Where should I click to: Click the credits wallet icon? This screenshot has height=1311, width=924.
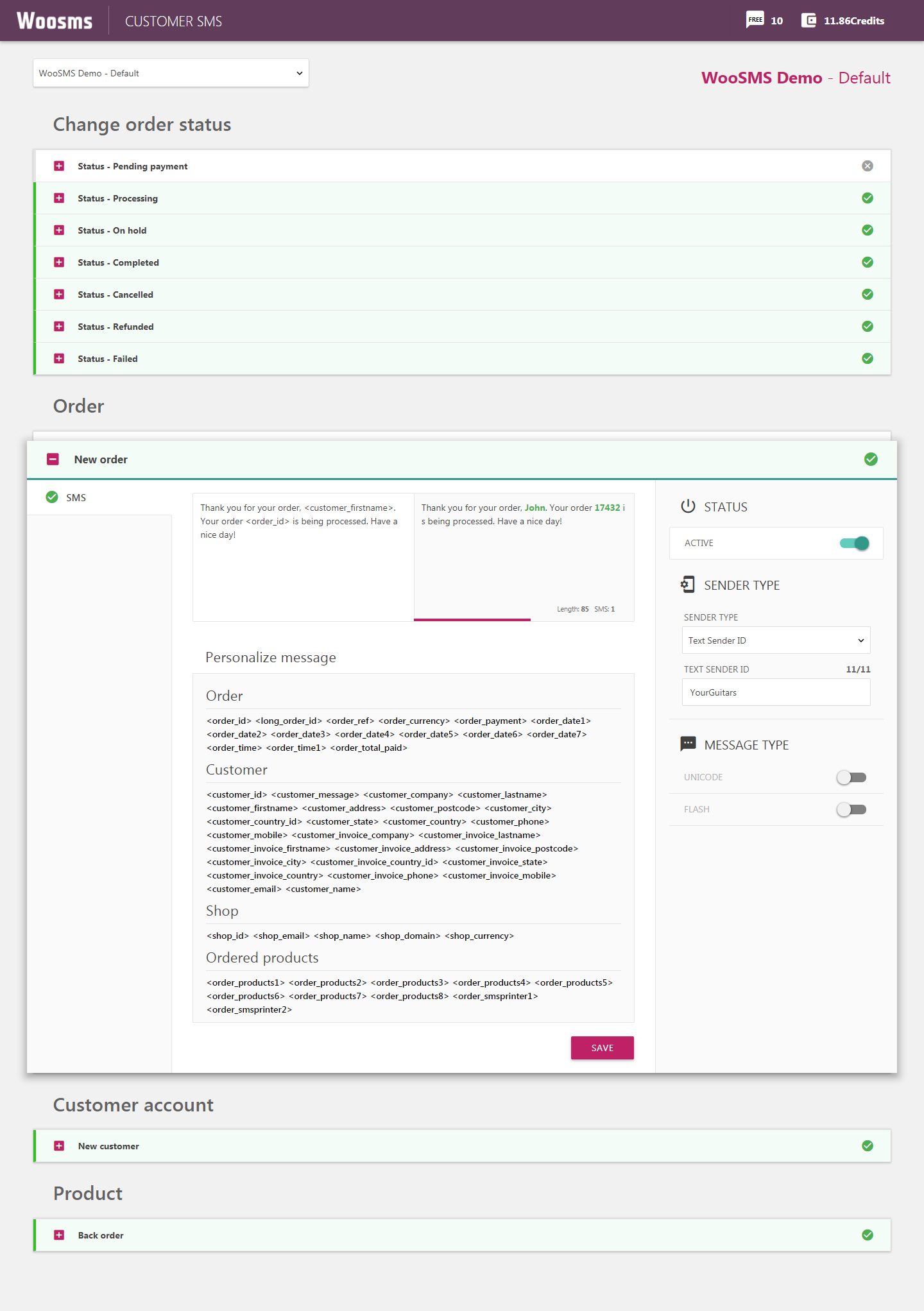point(809,21)
